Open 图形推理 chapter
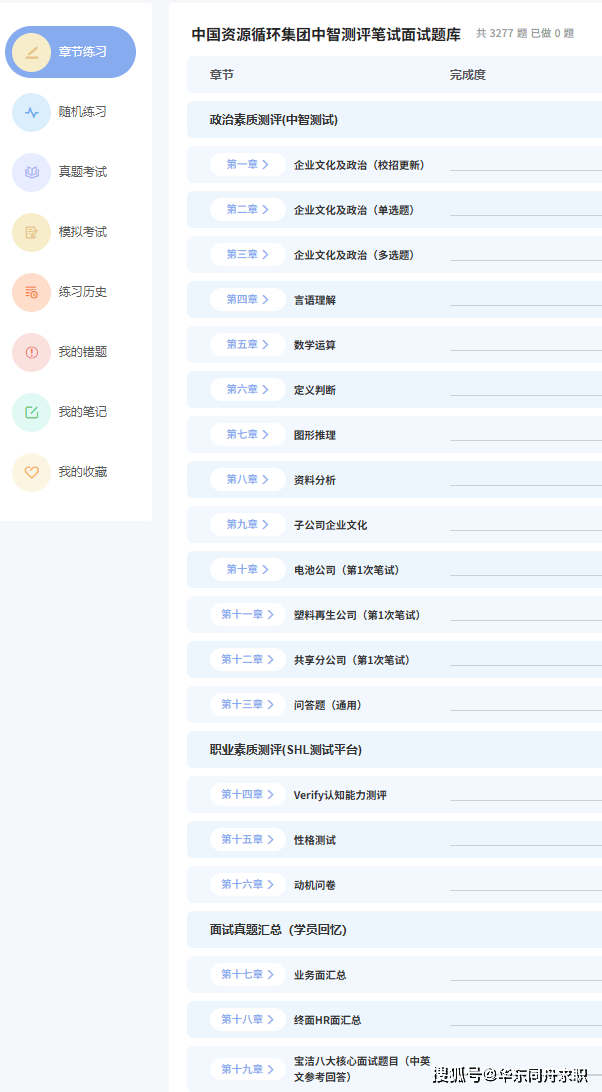Screen dimensions: 602x1092 314,435
